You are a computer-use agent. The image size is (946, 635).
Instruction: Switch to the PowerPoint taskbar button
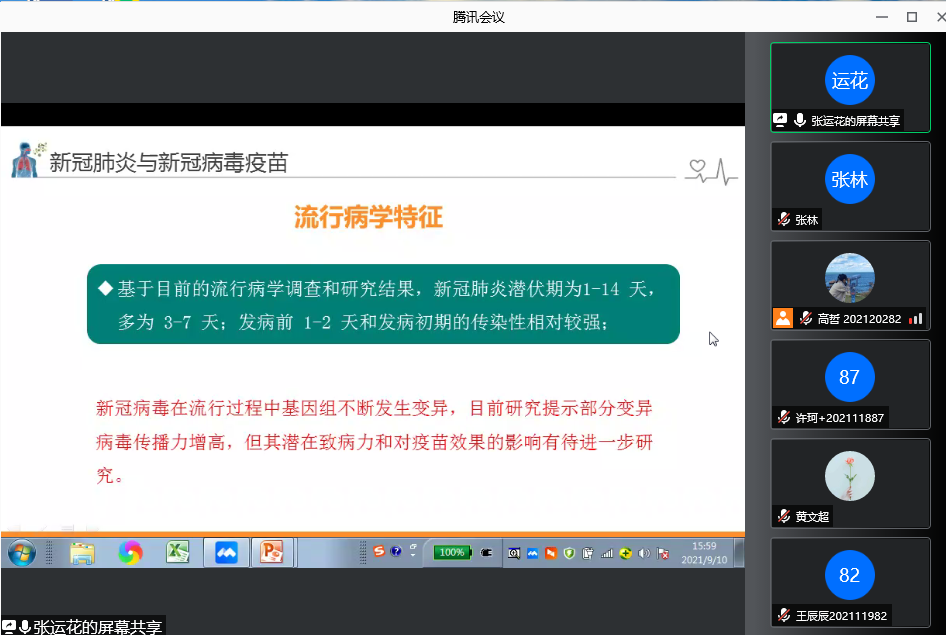point(271,552)
